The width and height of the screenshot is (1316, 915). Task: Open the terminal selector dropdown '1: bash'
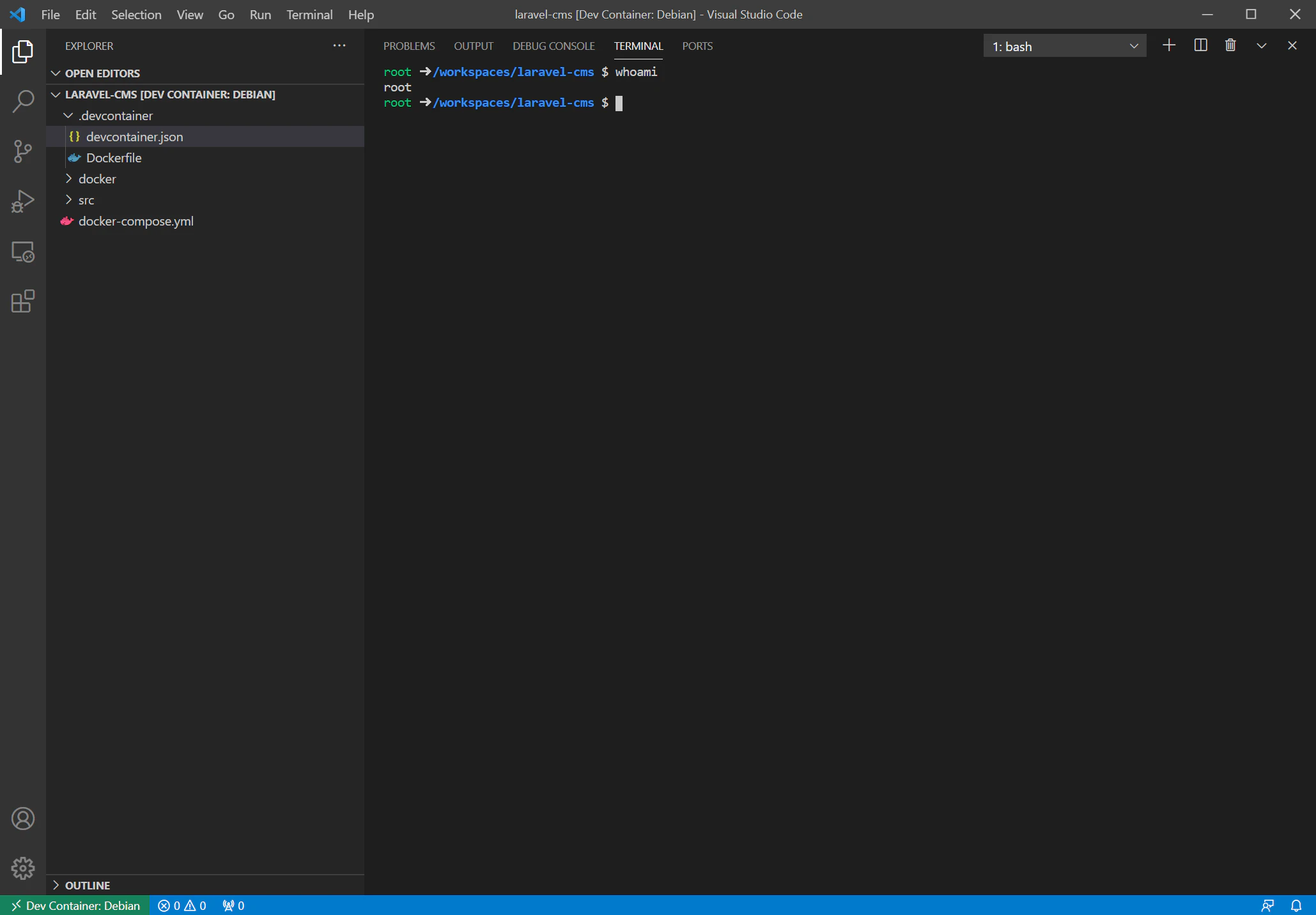(1065, 46)
